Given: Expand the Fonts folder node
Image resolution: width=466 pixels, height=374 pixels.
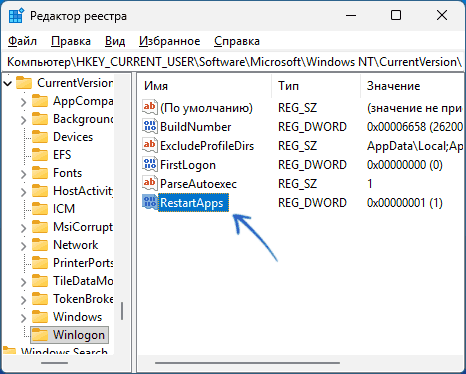Looking at the screenshot, I should pyautogui.click(x=23, y=173).
